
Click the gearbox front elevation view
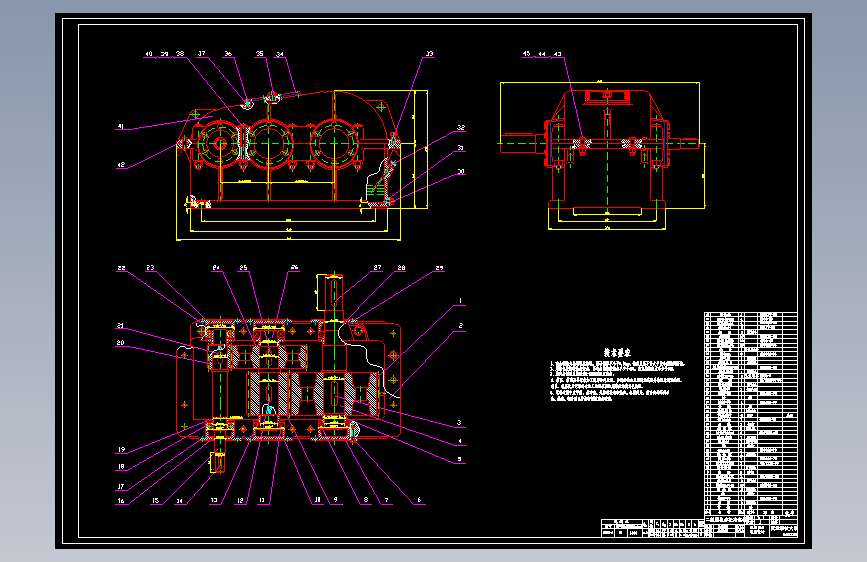(x=302, y=164)
